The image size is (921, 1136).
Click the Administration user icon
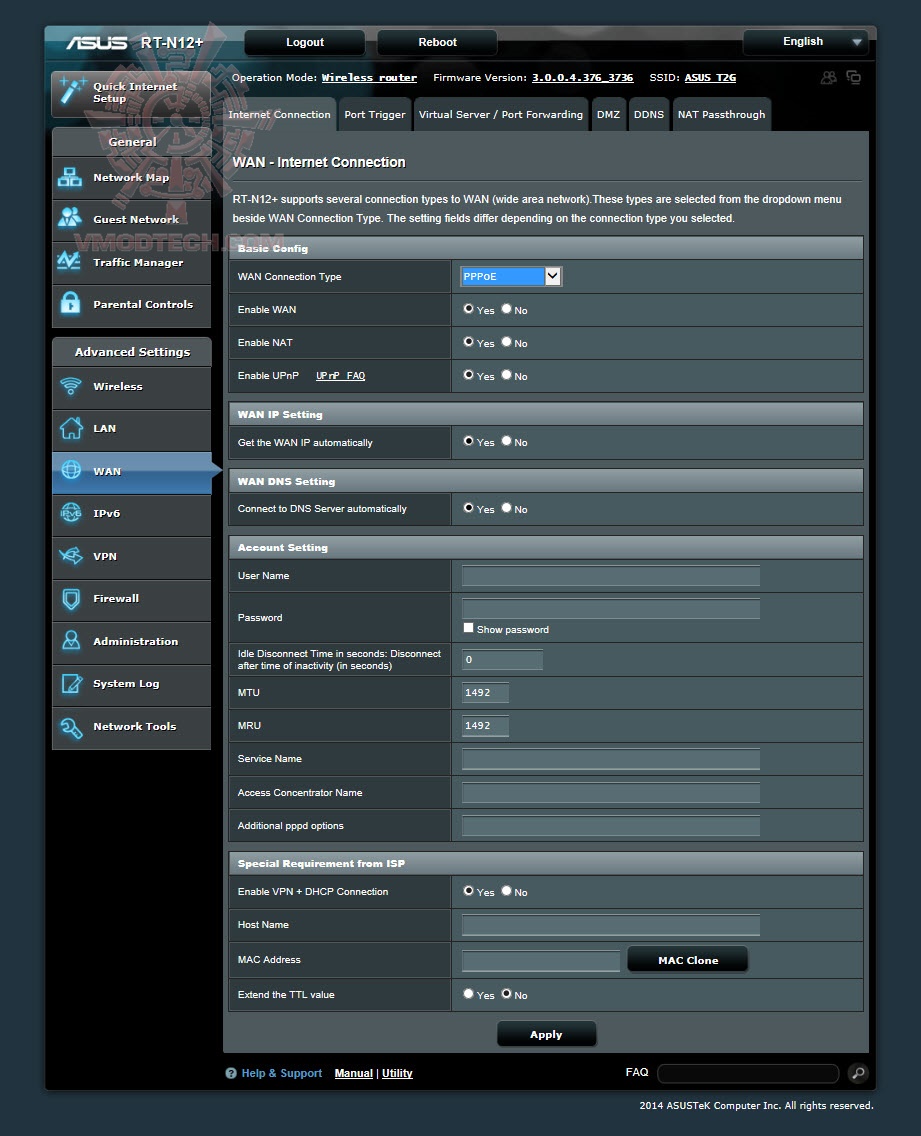(71, 640)
